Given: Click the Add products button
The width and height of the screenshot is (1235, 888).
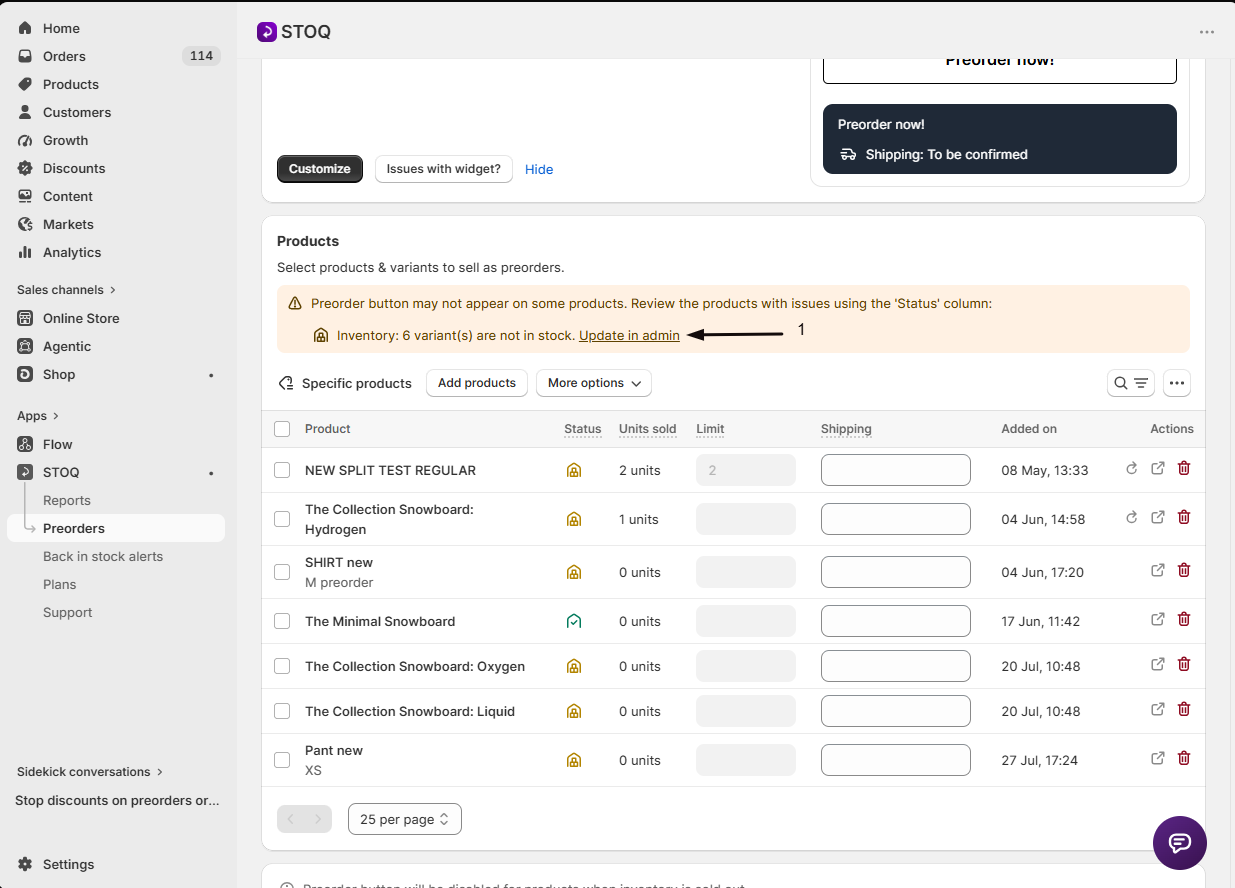Looking at the screenshot, I should pos(477,383).
